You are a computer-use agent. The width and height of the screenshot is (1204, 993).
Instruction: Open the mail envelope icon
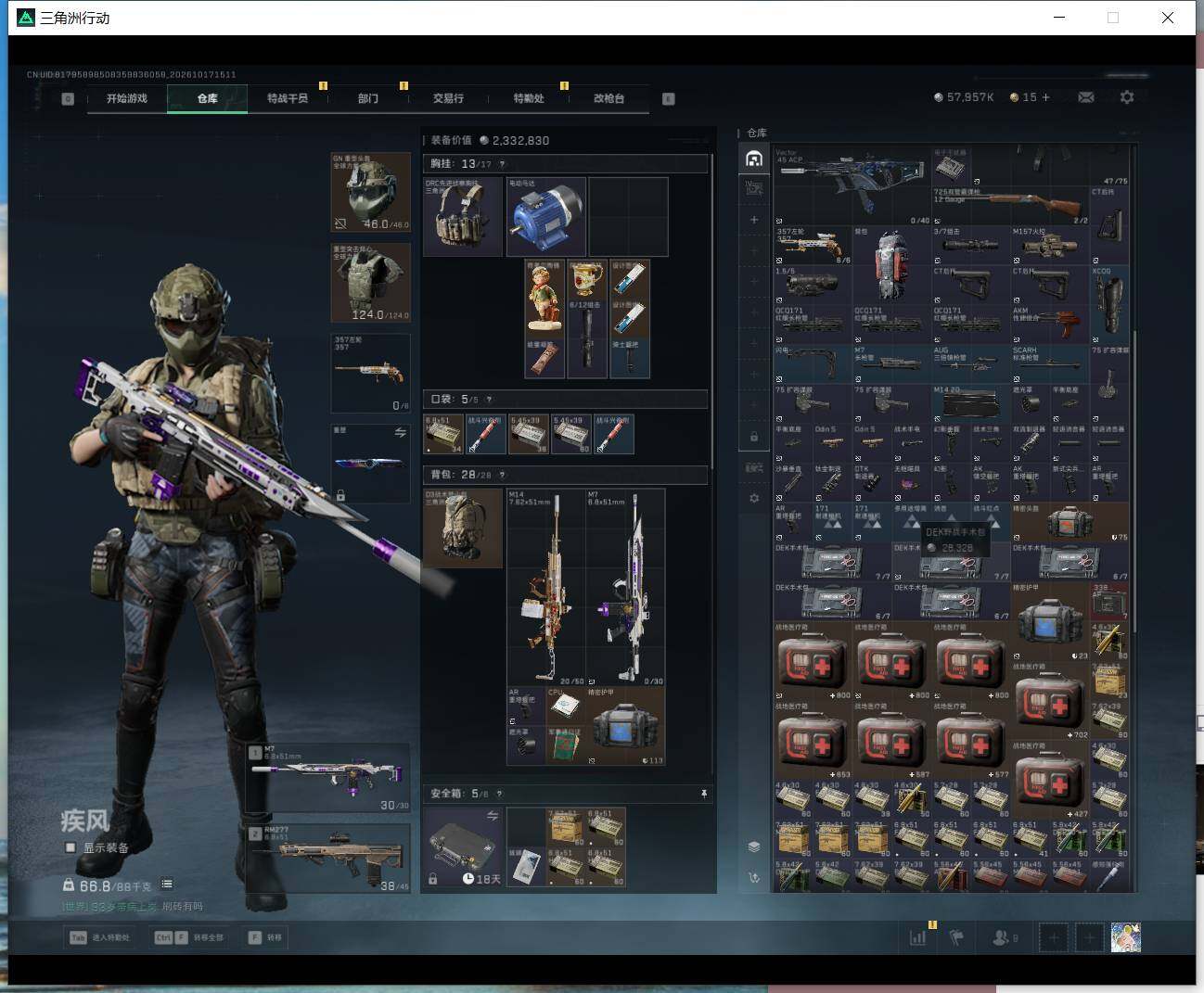pyautogui.click(x=1085, y=97)
